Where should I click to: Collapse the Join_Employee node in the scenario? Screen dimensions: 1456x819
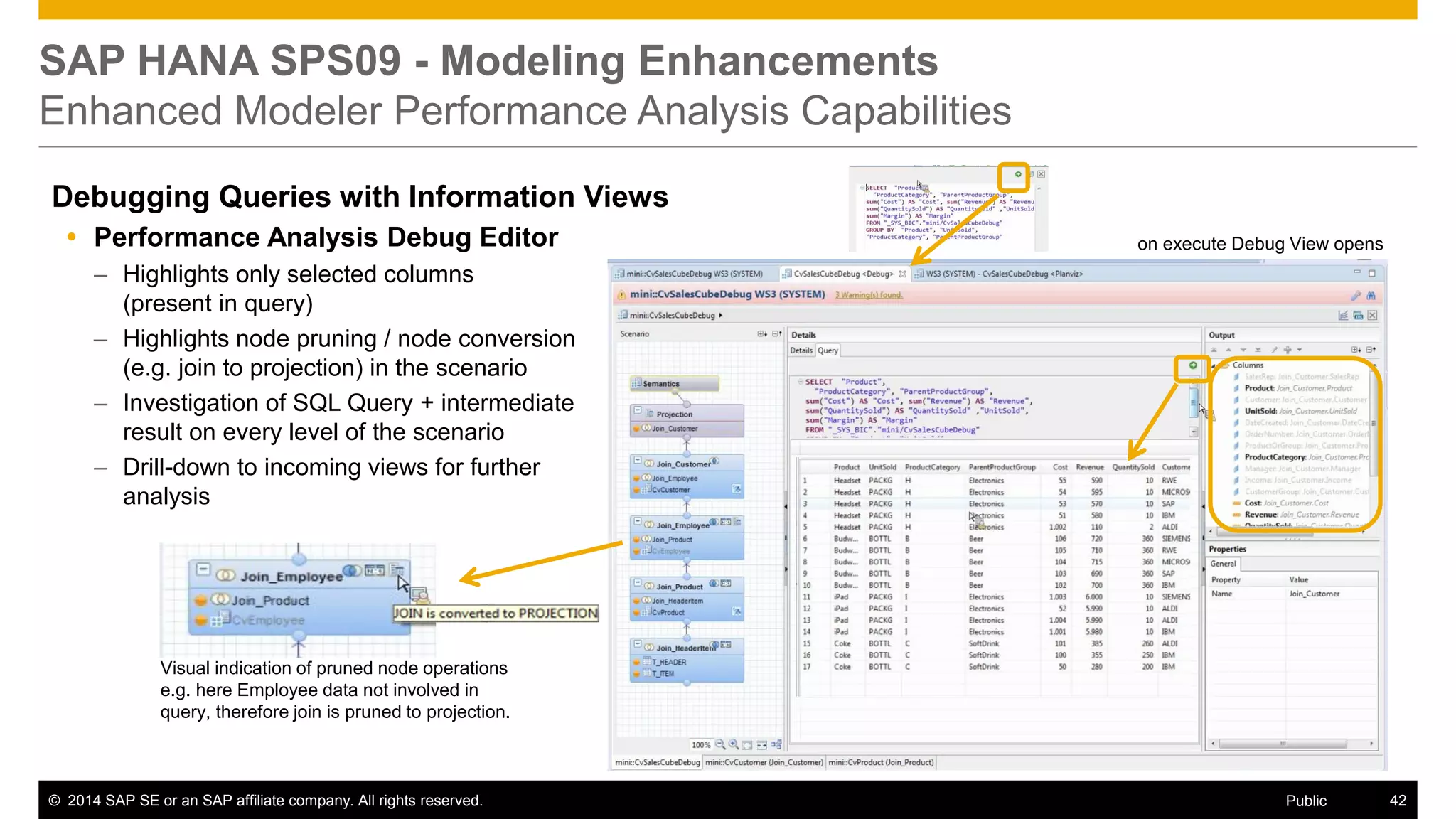click(638, 522)
